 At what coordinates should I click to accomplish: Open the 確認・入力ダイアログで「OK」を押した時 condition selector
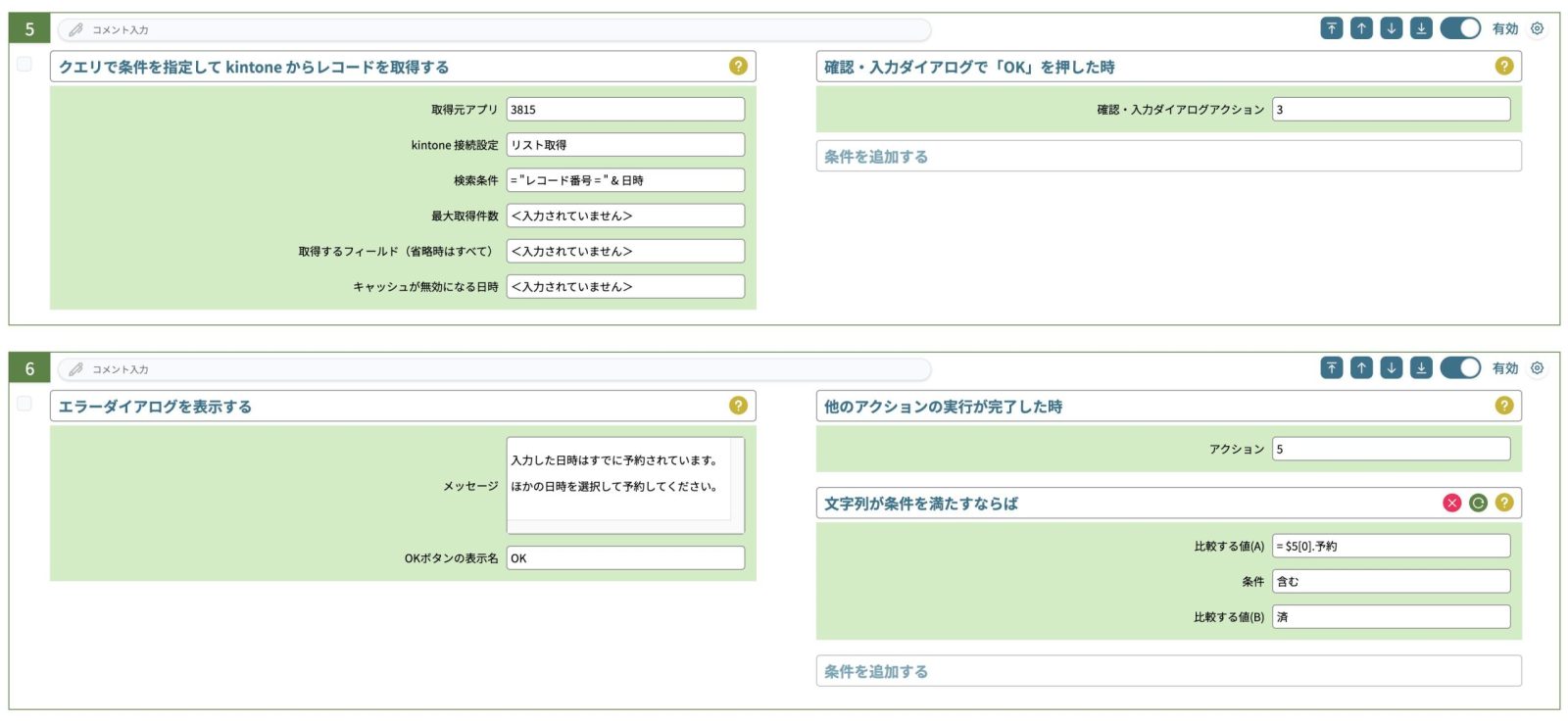click(1156, 67)
